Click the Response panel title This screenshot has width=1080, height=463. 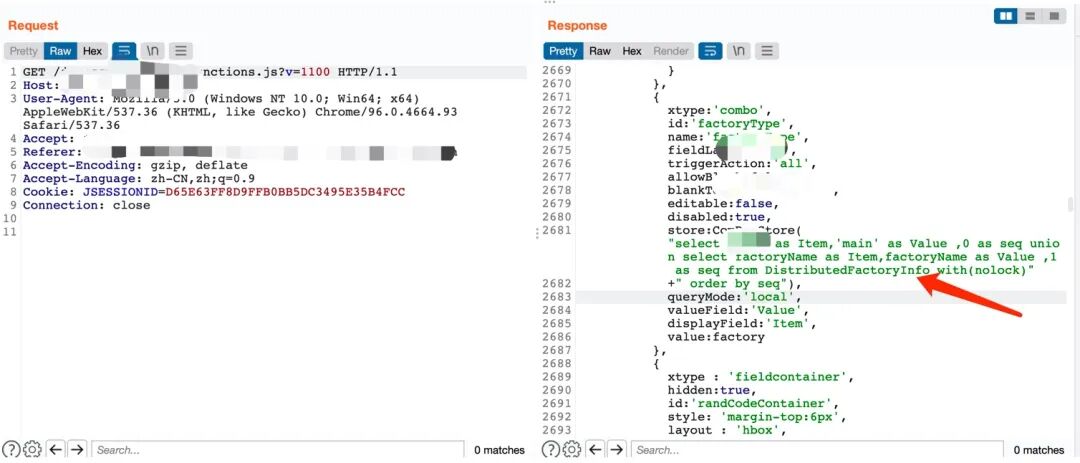pyautogui.click(x=577, y=25)
